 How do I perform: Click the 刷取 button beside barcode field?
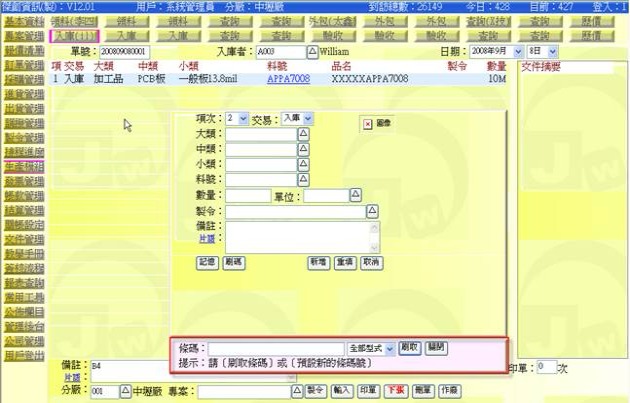tap(409, 347)
